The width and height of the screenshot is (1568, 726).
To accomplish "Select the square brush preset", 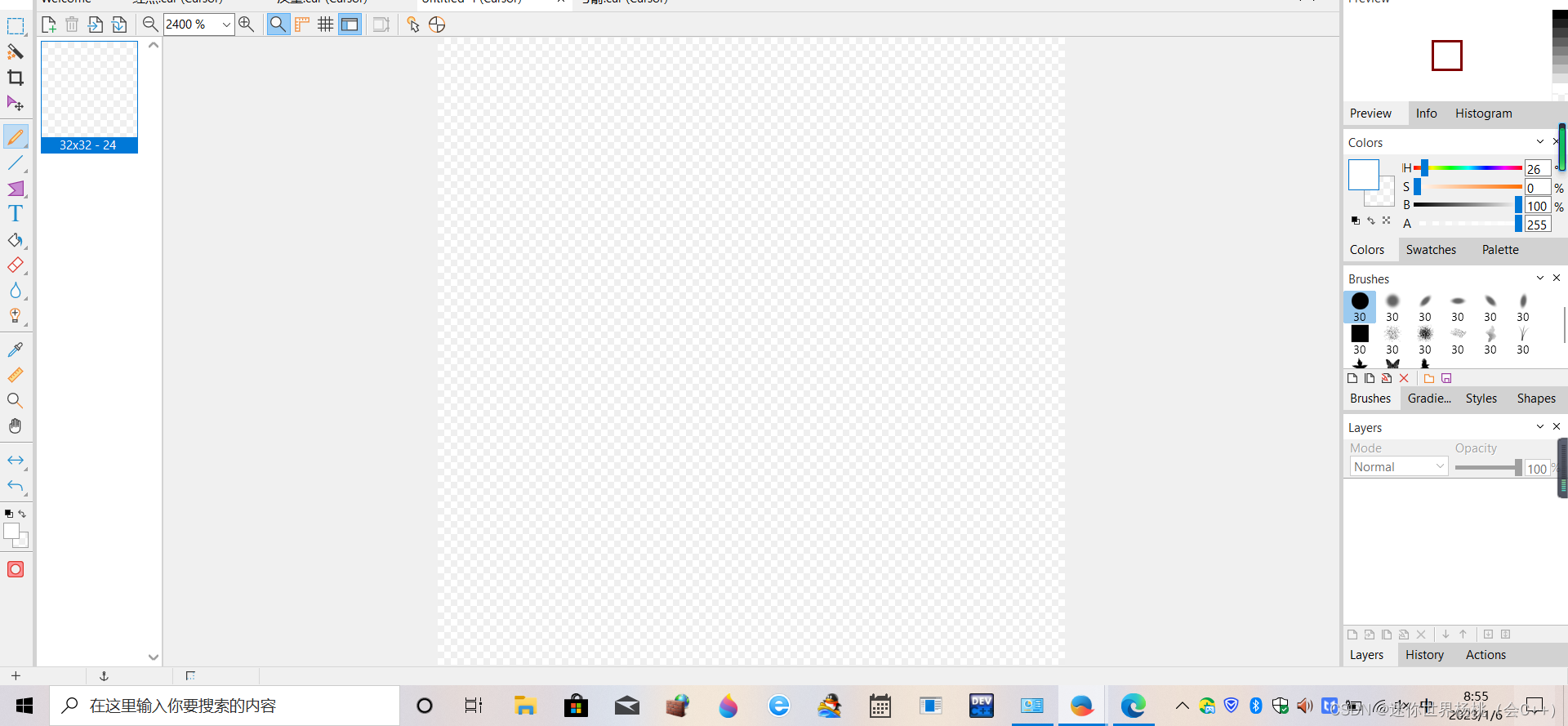I will click(x=1360, y=340).
